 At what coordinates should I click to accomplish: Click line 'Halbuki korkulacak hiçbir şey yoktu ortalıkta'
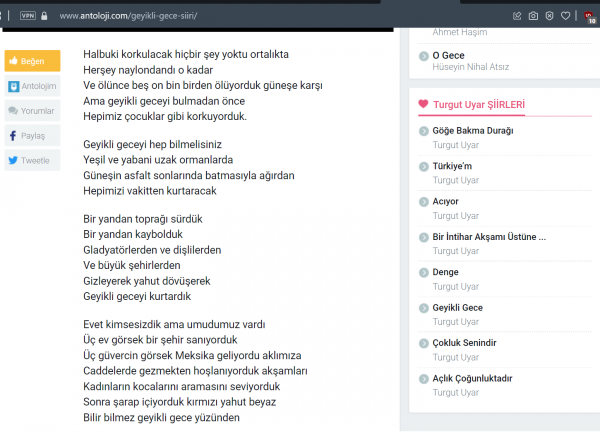186,54
